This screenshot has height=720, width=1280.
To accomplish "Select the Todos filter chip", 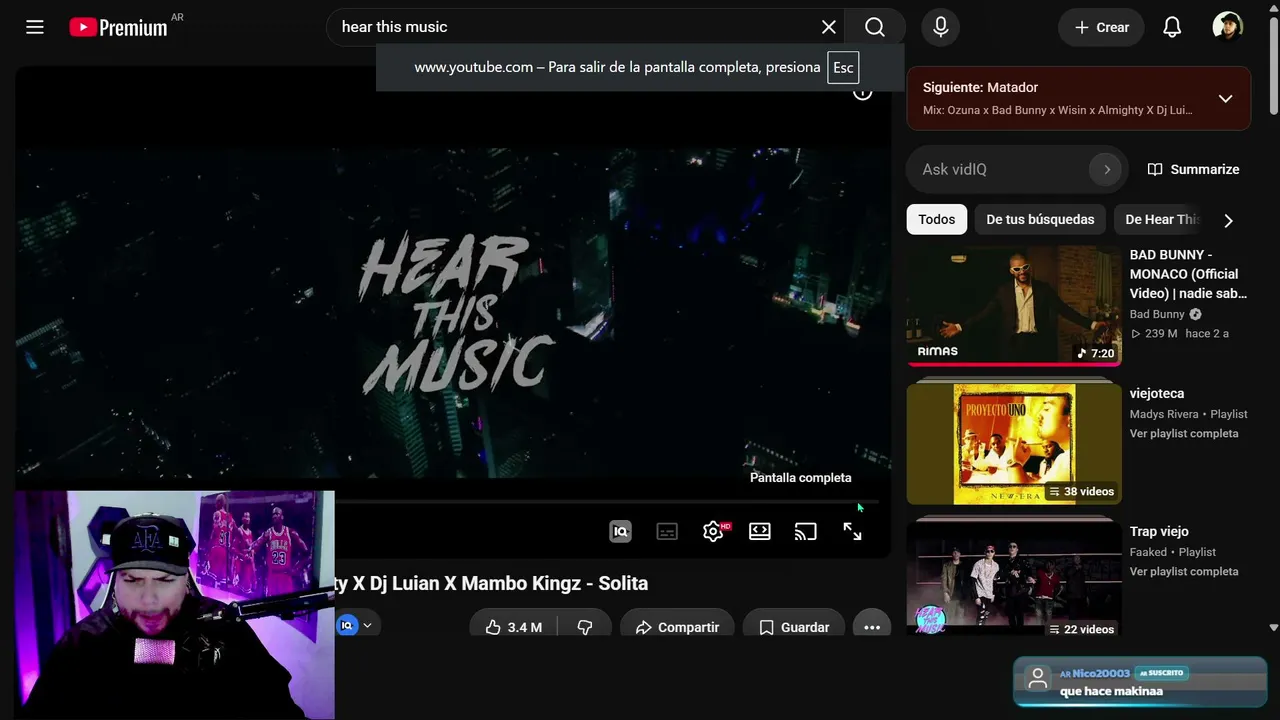I will [937, 219].
